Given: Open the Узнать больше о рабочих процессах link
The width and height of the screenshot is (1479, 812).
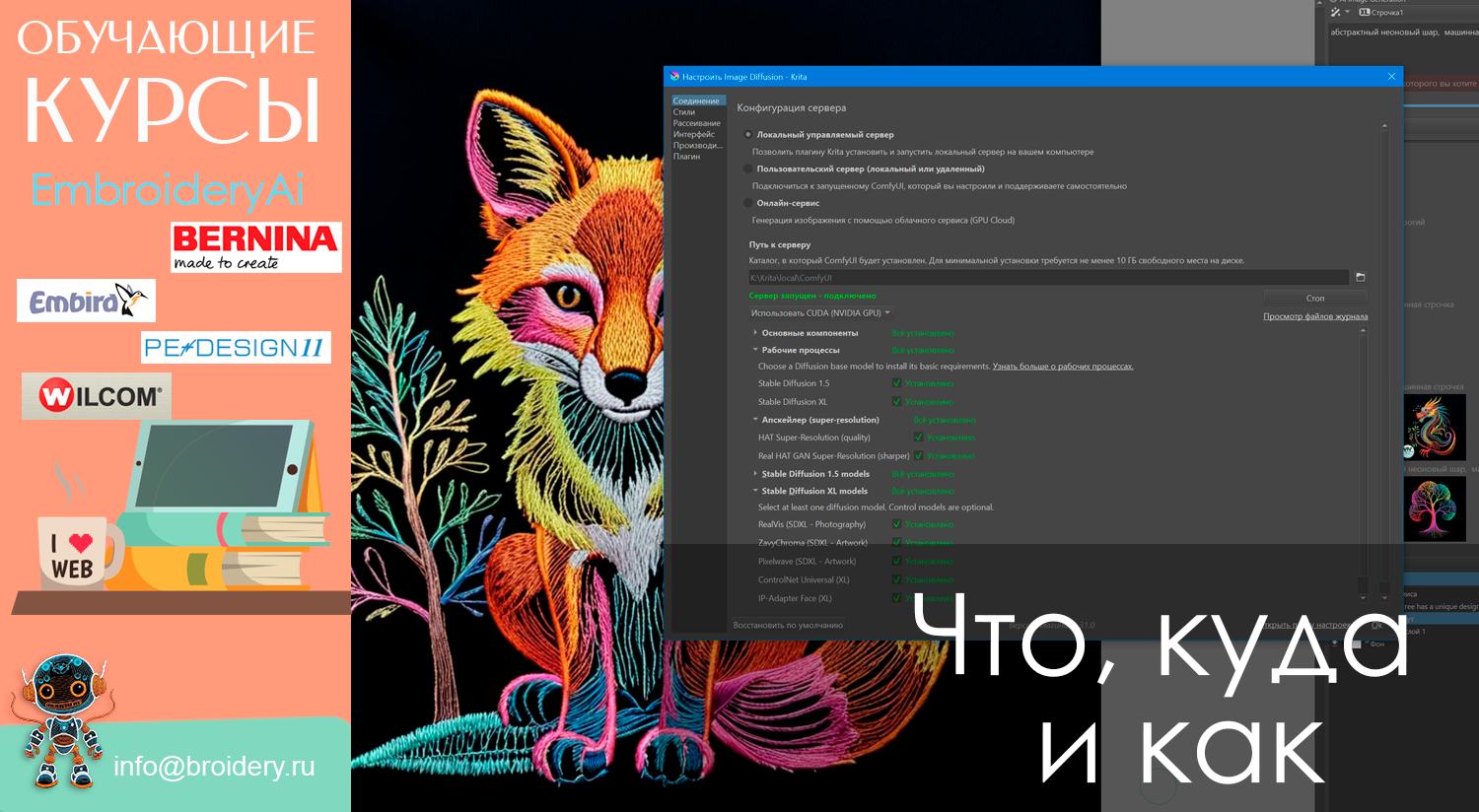Looking at the screenshot, I should (1063, 367).
